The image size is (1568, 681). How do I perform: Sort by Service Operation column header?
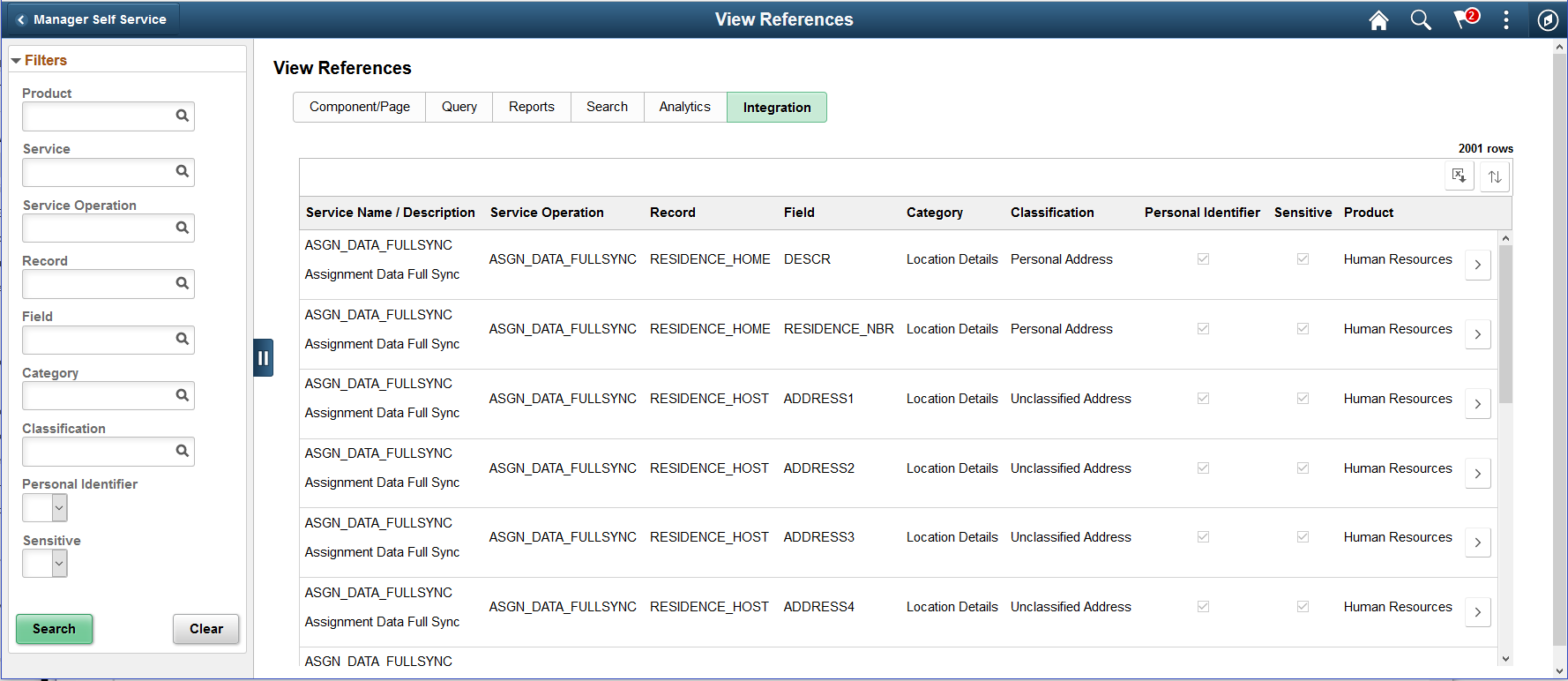547,213
